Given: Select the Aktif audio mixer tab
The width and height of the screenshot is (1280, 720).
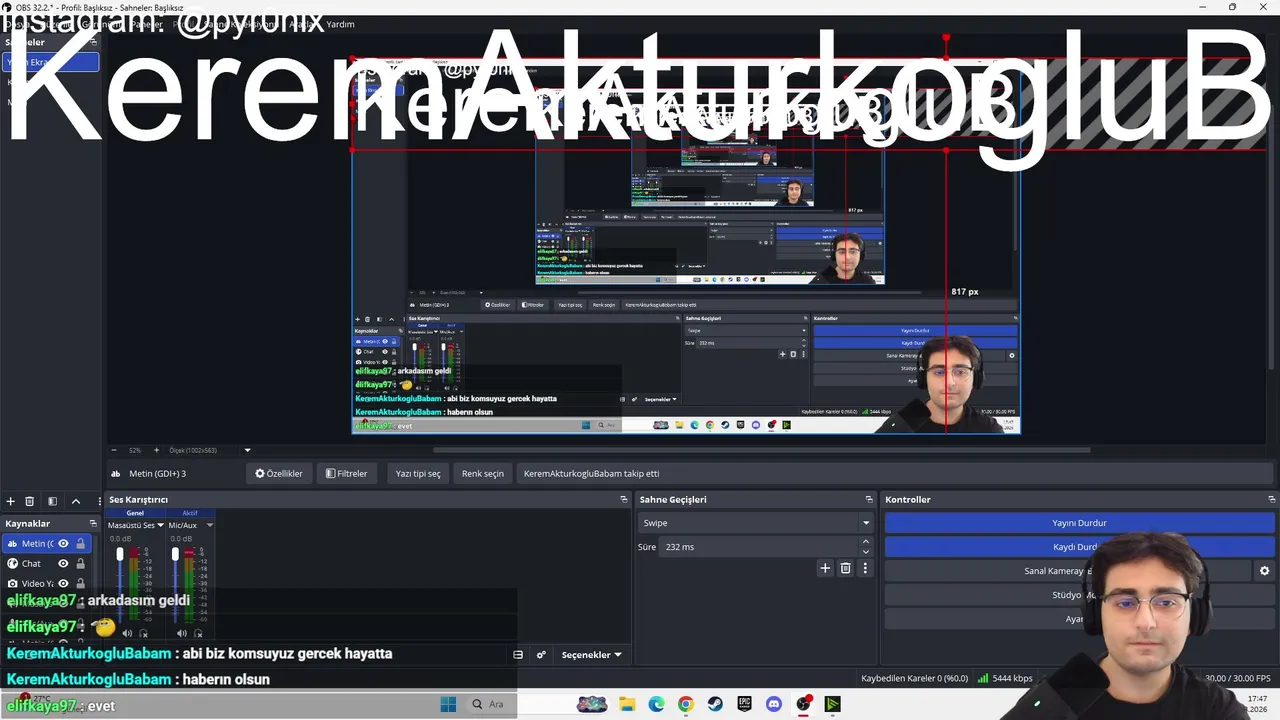Looking at the screenshot, I should tap(189, 513).
